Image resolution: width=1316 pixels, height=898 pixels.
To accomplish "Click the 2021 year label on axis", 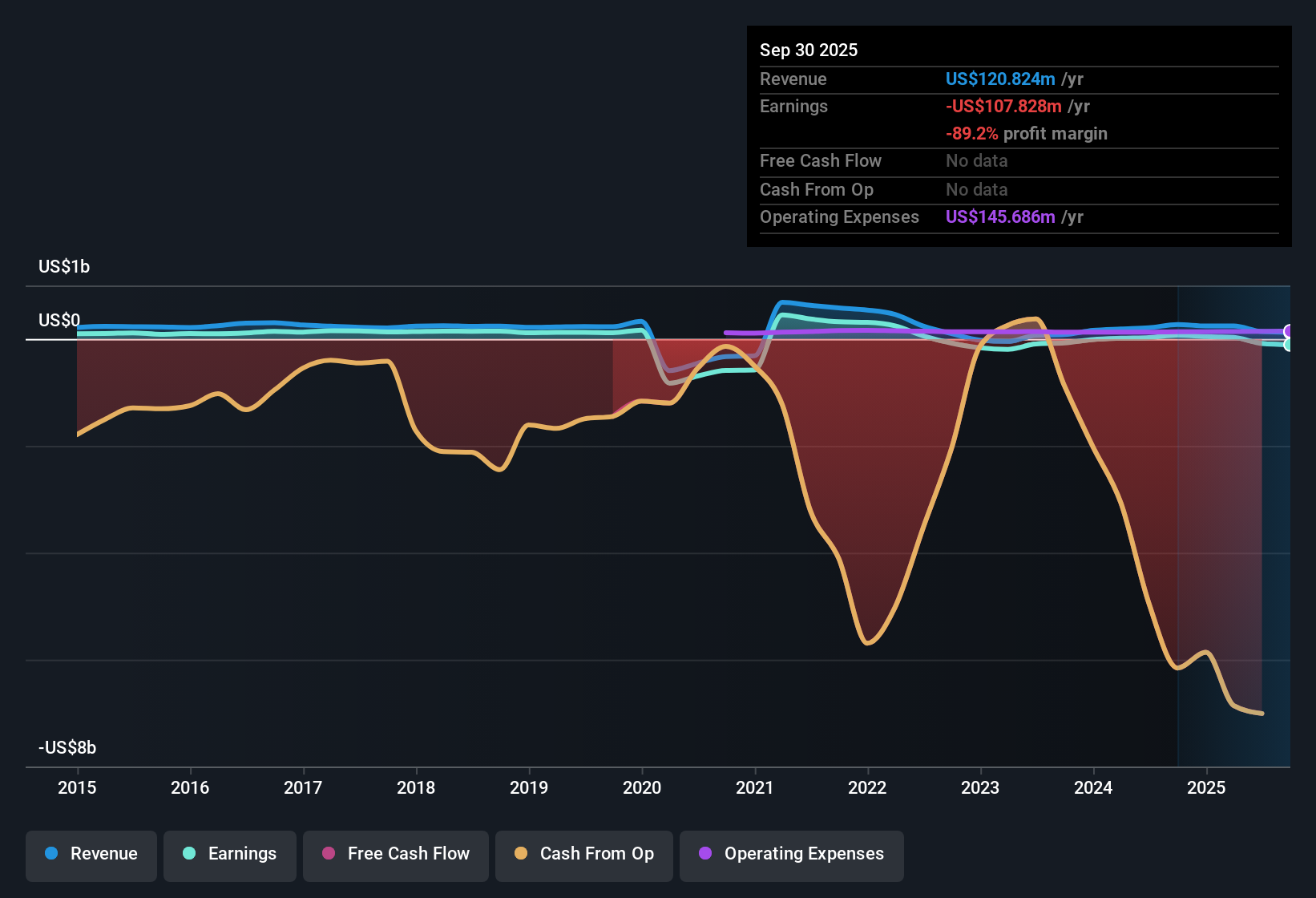I will (x=754, y=788).
